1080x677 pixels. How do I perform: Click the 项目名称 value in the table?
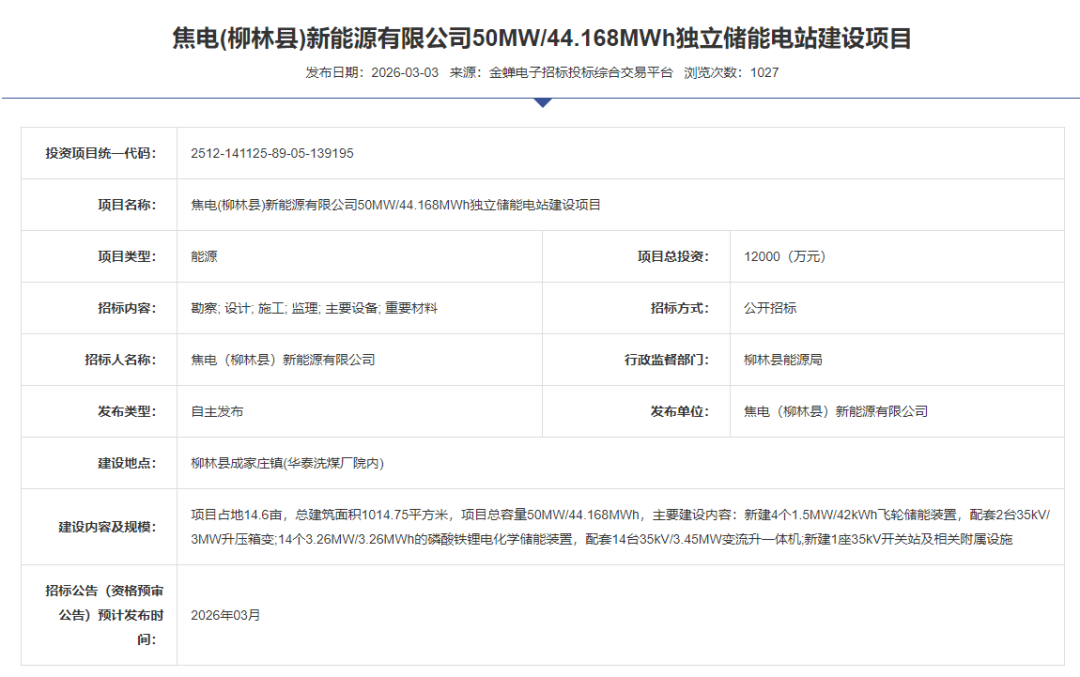coord(396,205)
